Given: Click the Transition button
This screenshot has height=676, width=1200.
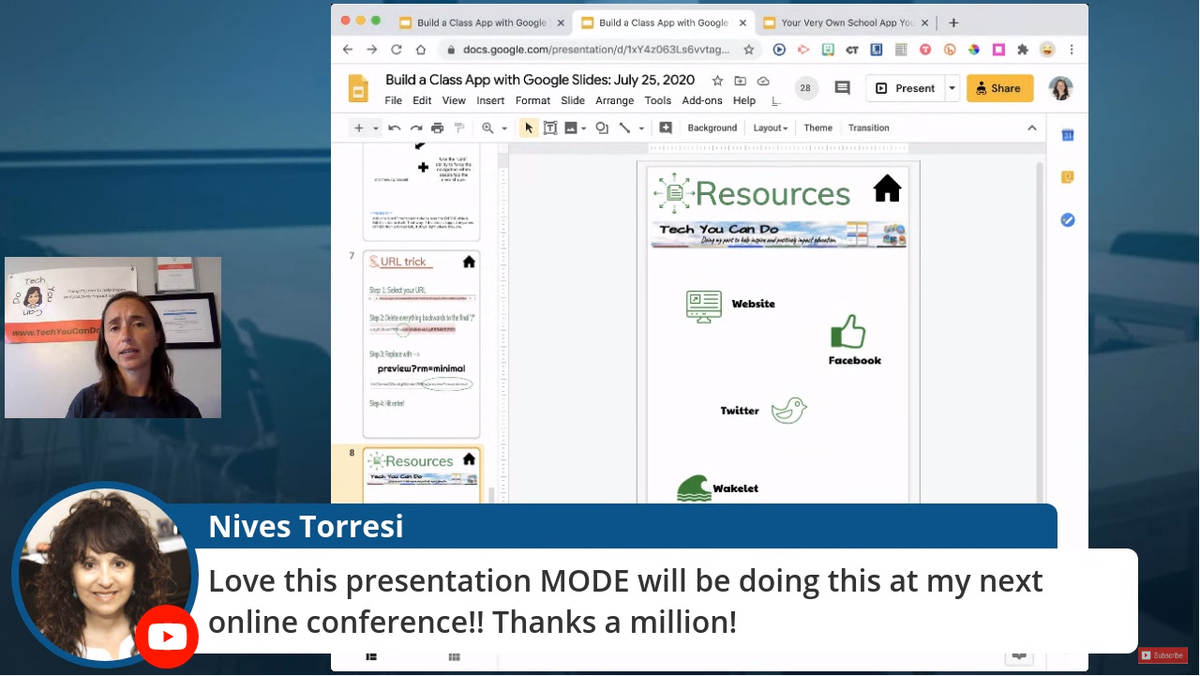Looking at the screenshot, I should pyautogui.click(x=868, y=128).
